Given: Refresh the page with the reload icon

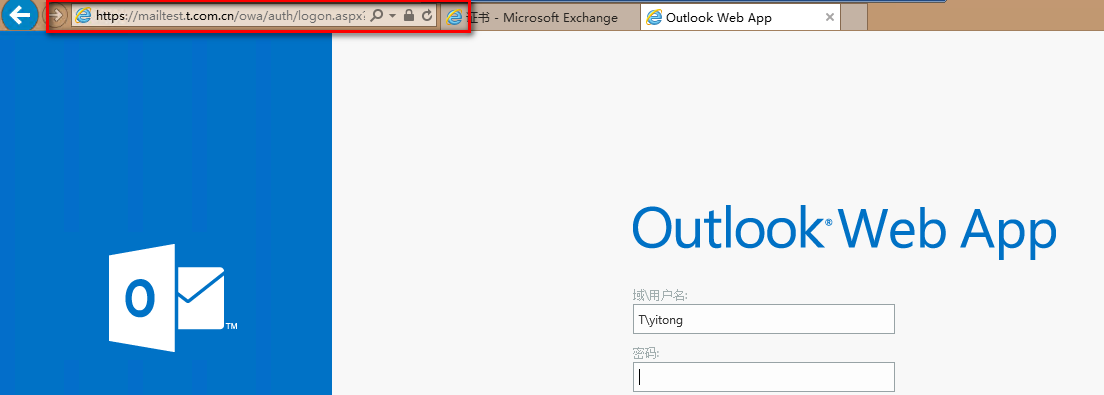Looking at the screenshot, I should [x=427, y=15].
